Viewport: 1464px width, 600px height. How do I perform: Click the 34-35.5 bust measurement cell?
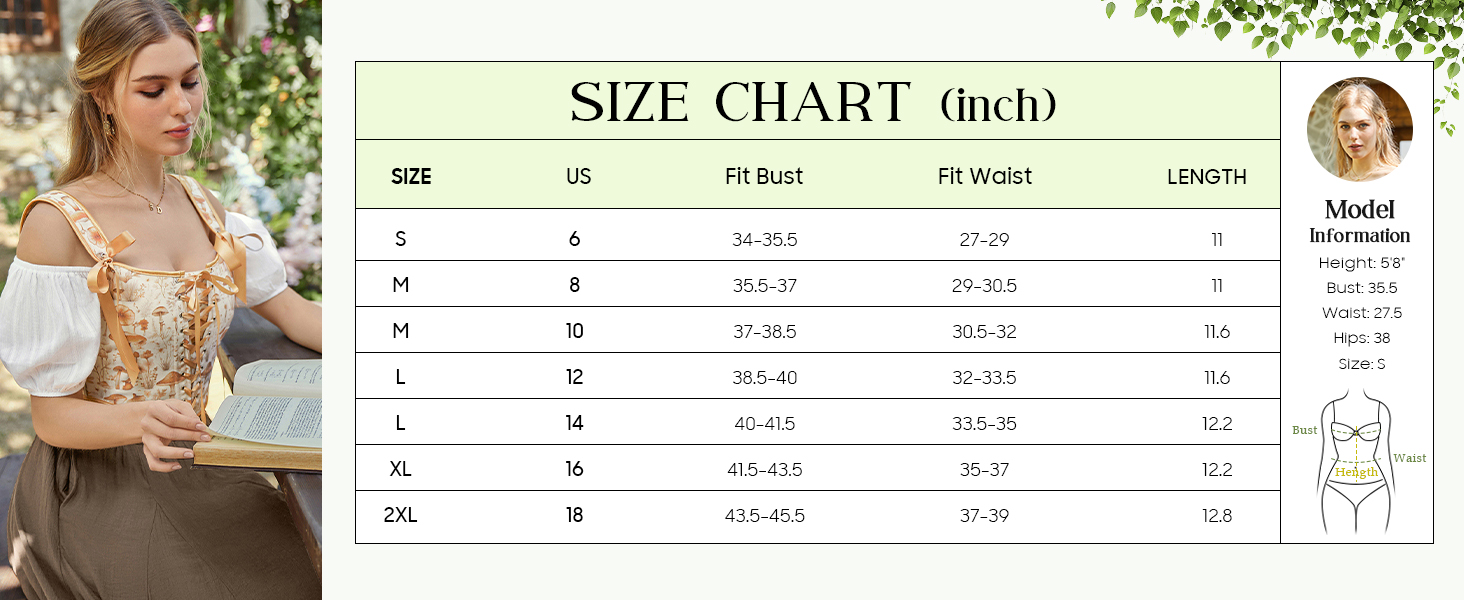pyautogui.click(x=765, y=240)
